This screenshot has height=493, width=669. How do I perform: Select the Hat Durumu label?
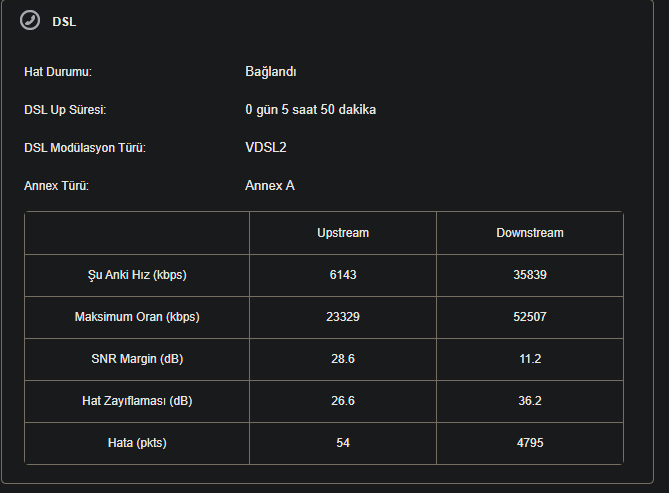click(58, 72)
